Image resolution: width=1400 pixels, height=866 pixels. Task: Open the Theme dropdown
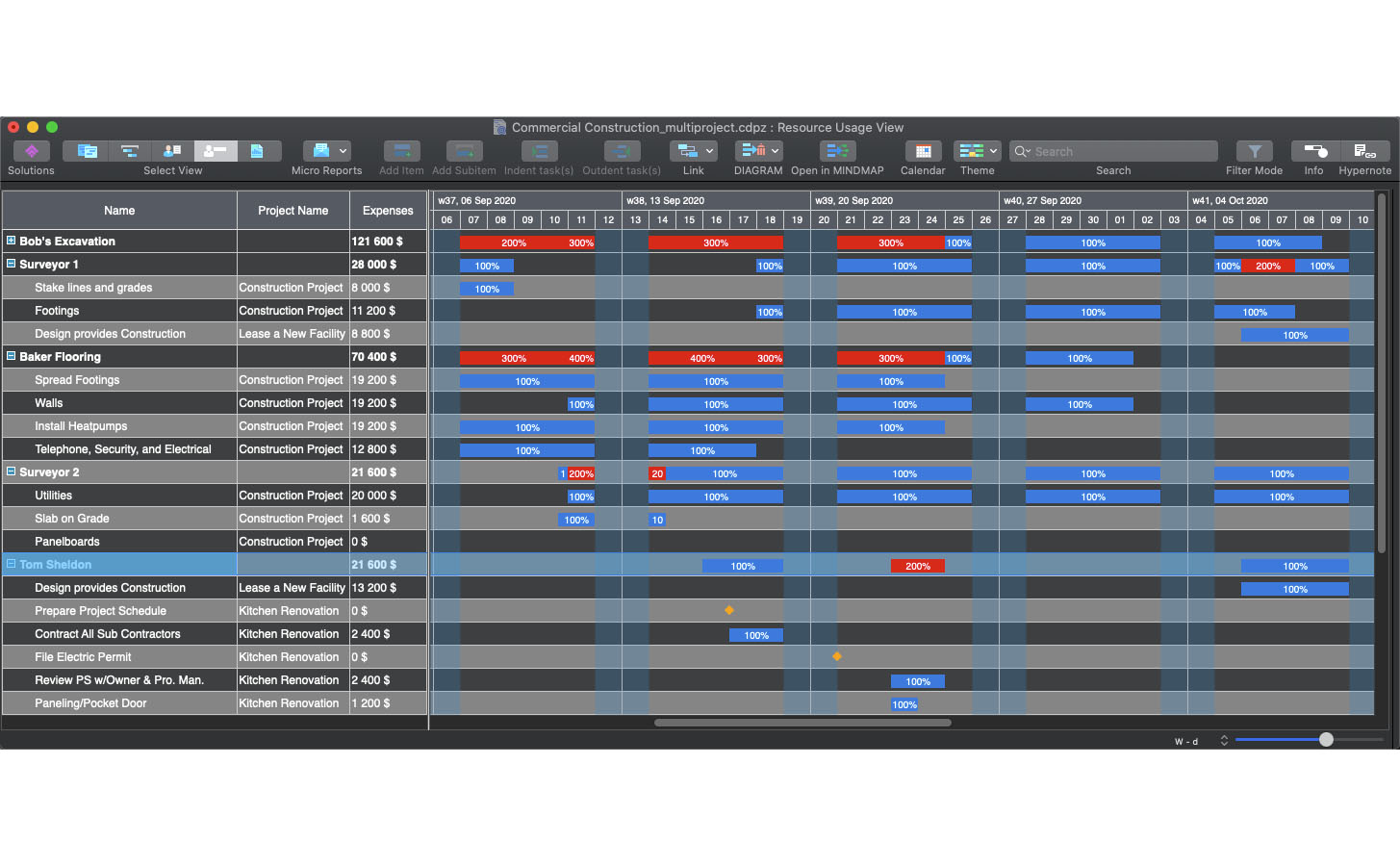click(x=978, y=151)
